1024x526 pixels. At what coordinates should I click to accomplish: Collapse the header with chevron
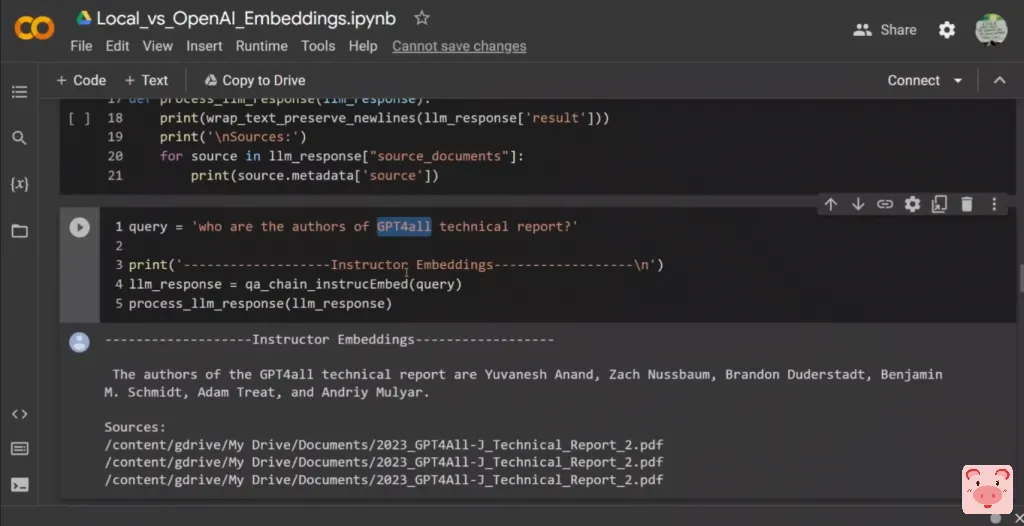(999, 80)
